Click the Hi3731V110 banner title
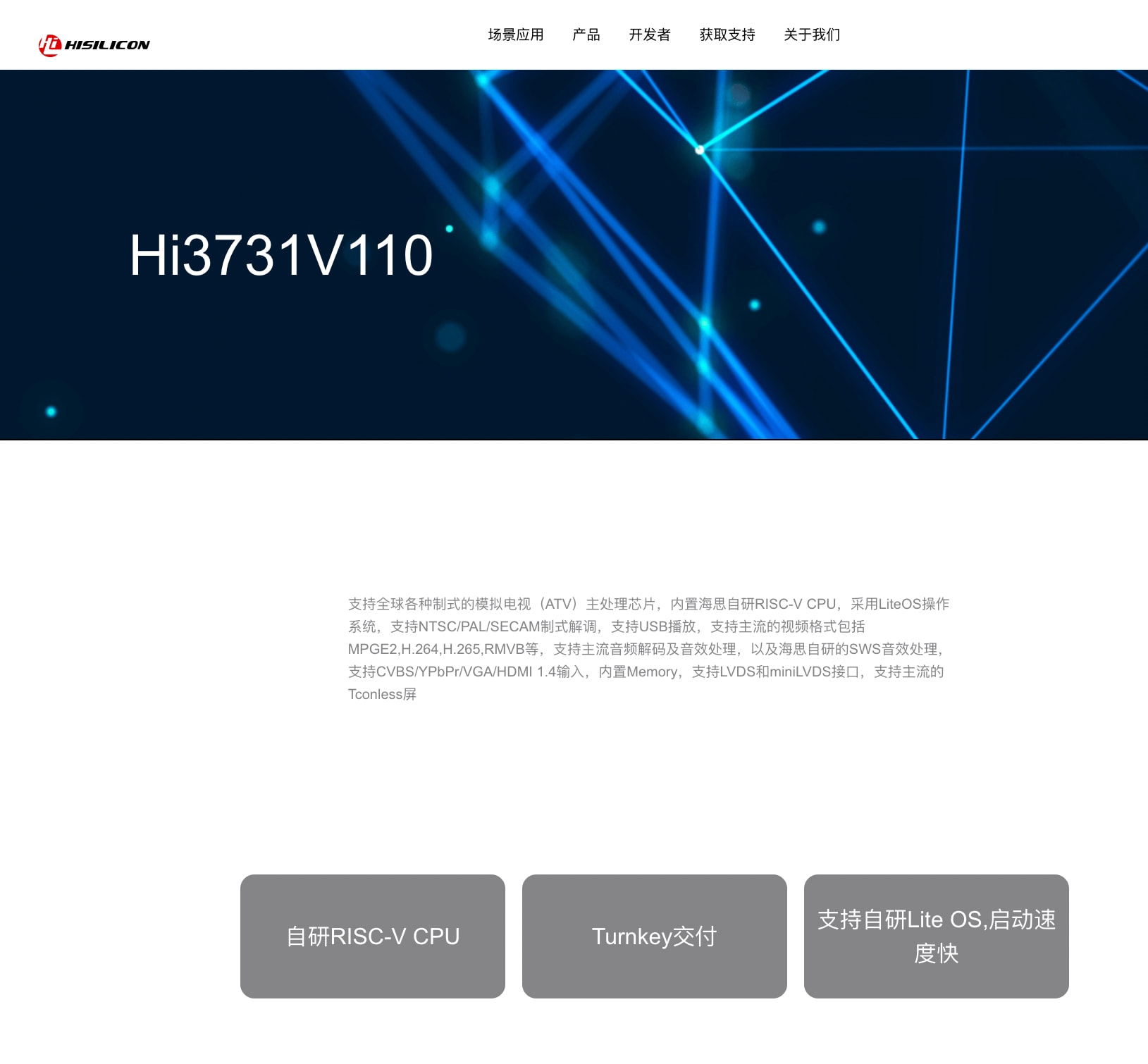 (x=281, y=255)
